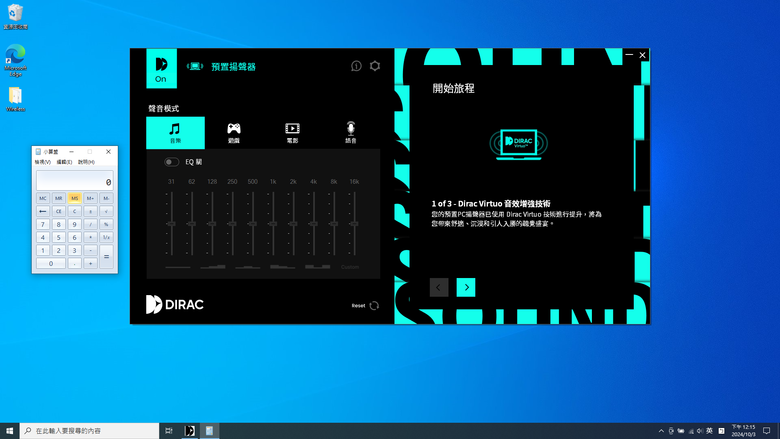Click the equals button in Calculator
The image size is (780, 439).
tap(106, 257)
